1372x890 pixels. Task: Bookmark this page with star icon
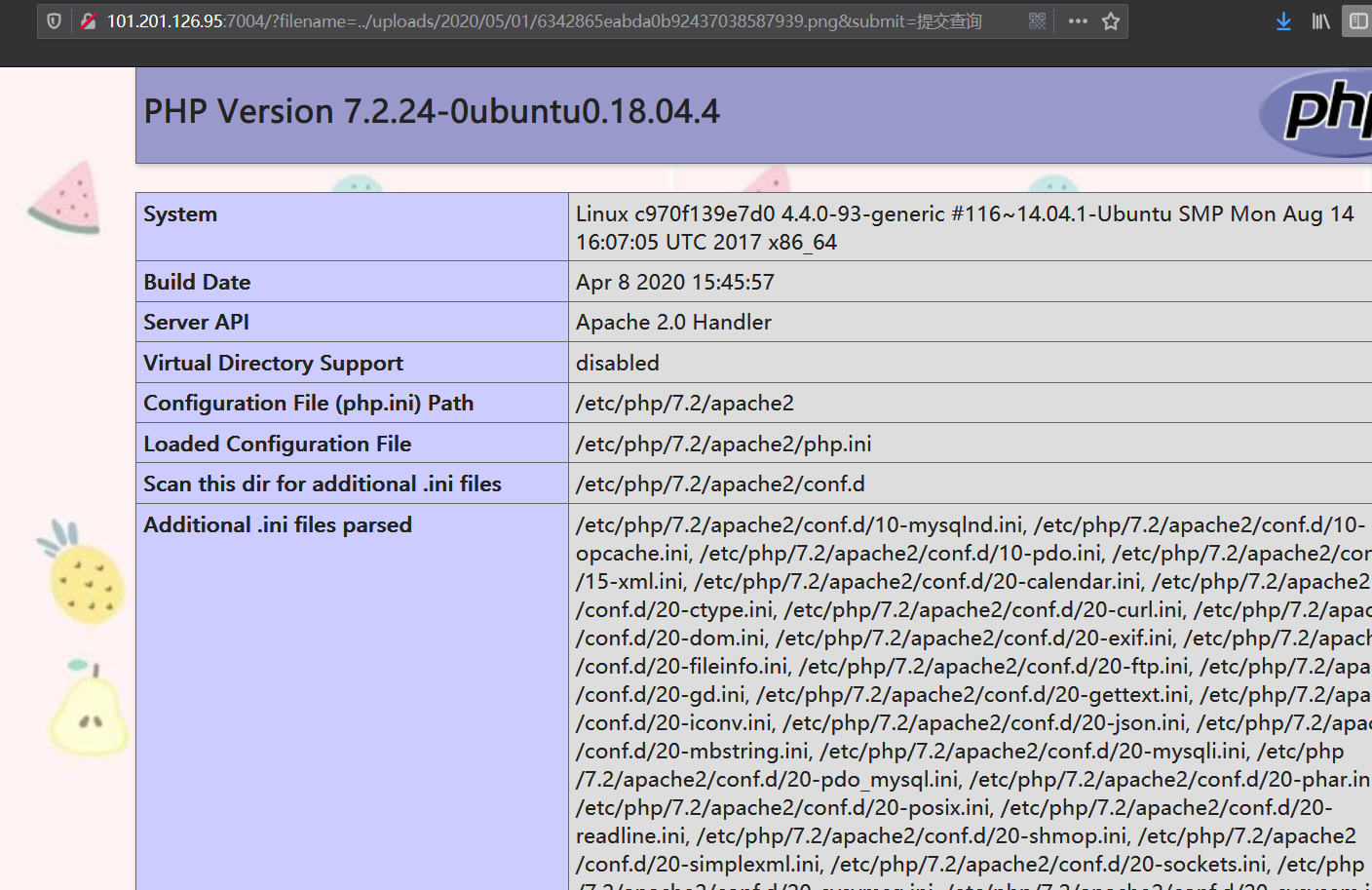[1111, 21]
